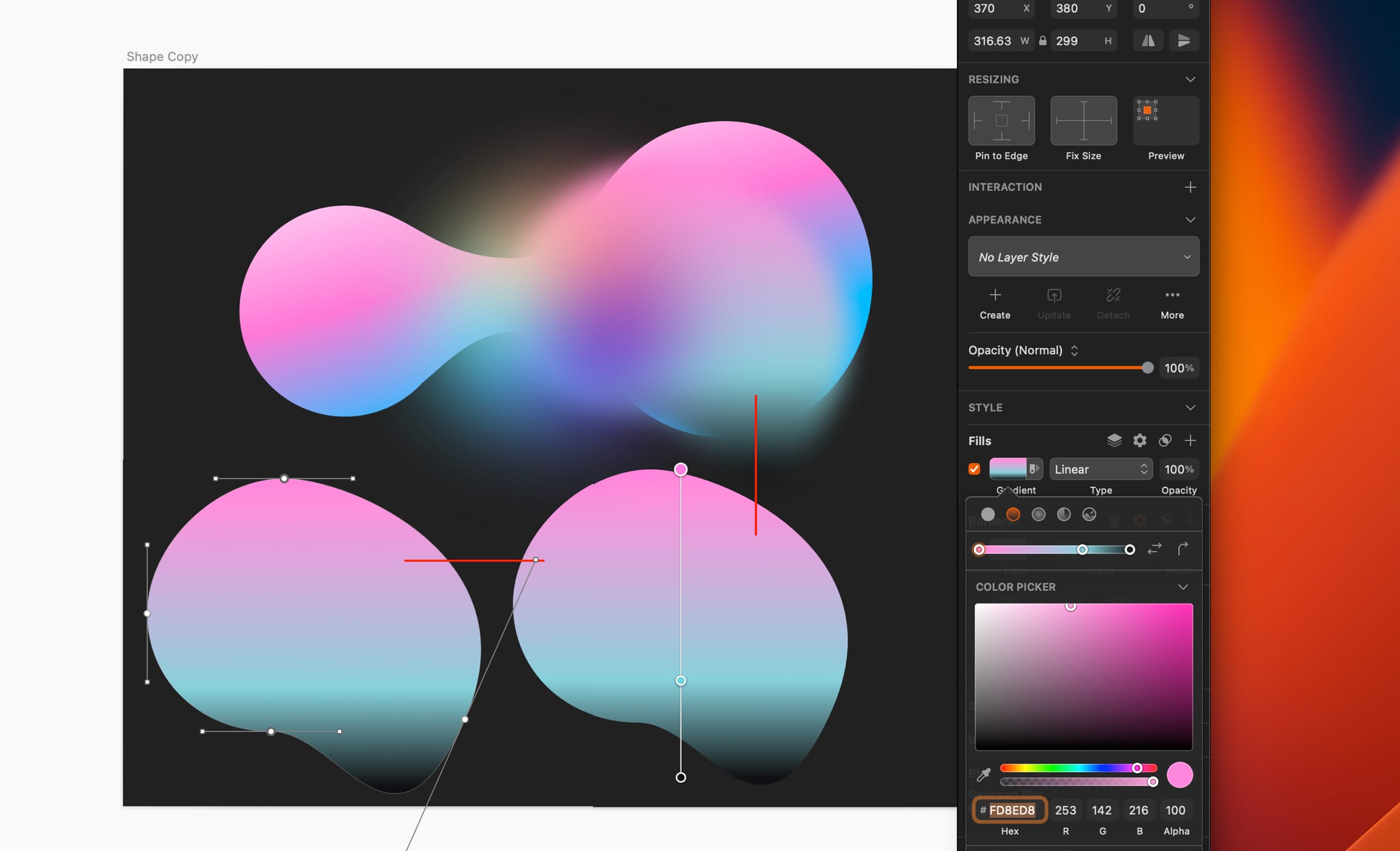Reverse gradient stops with swap arrows
The height and width of the screenshot is (851, 1400).
tap(1155, 549)
